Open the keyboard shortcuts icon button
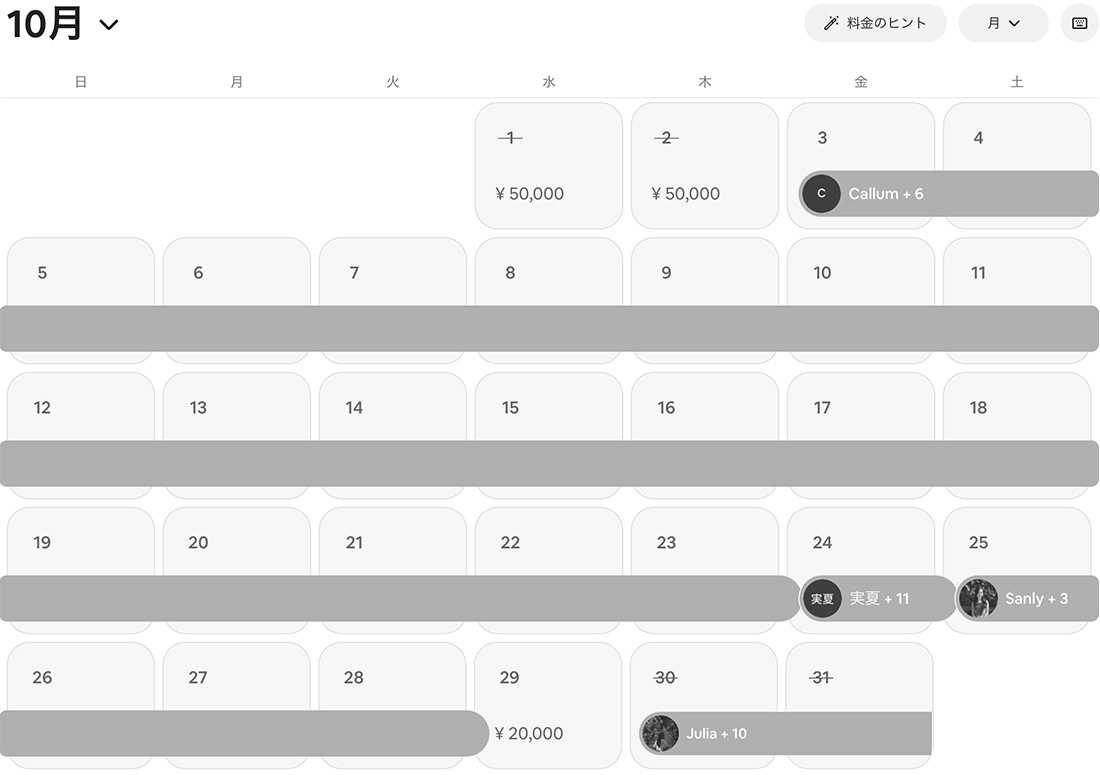 pyautogui.click(x=1079, y=23)
